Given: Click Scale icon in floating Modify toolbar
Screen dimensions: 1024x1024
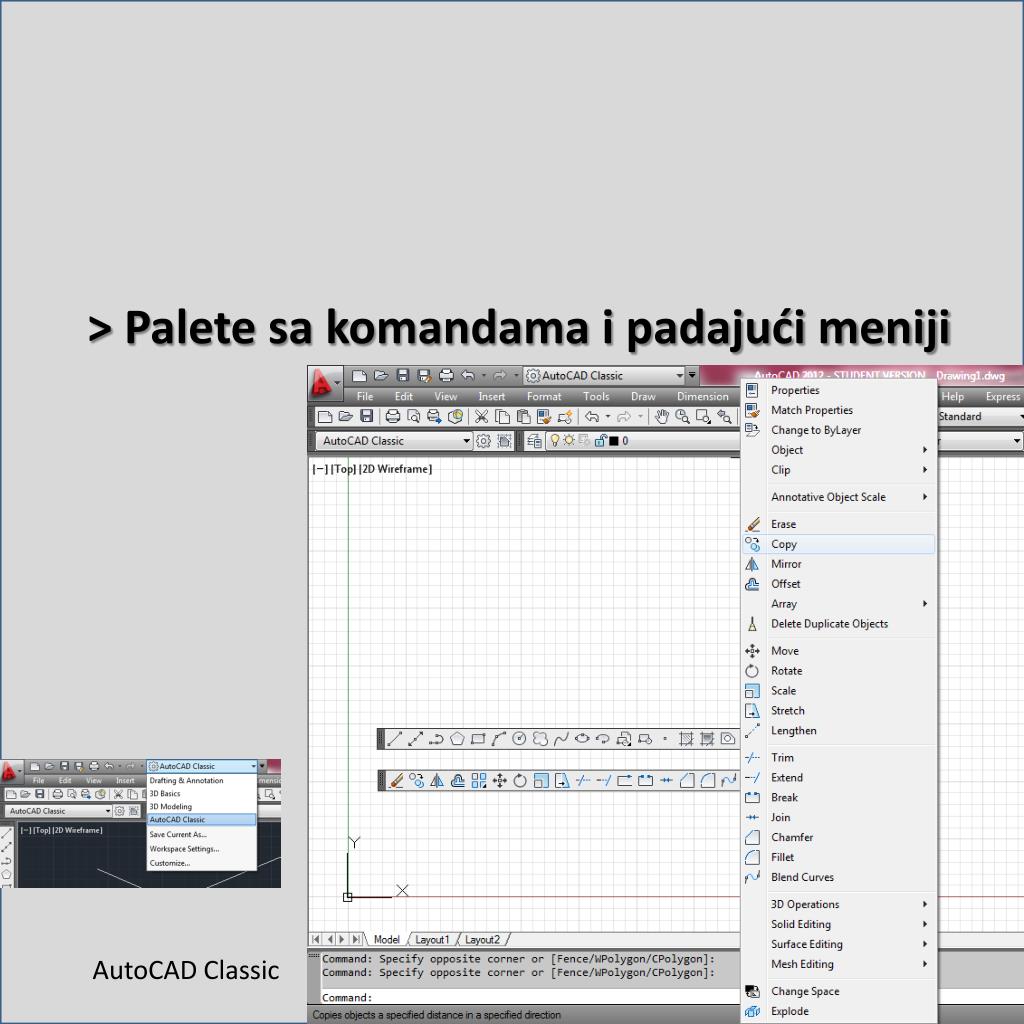Looking at the screenshot, I should (x=541, y=780).
